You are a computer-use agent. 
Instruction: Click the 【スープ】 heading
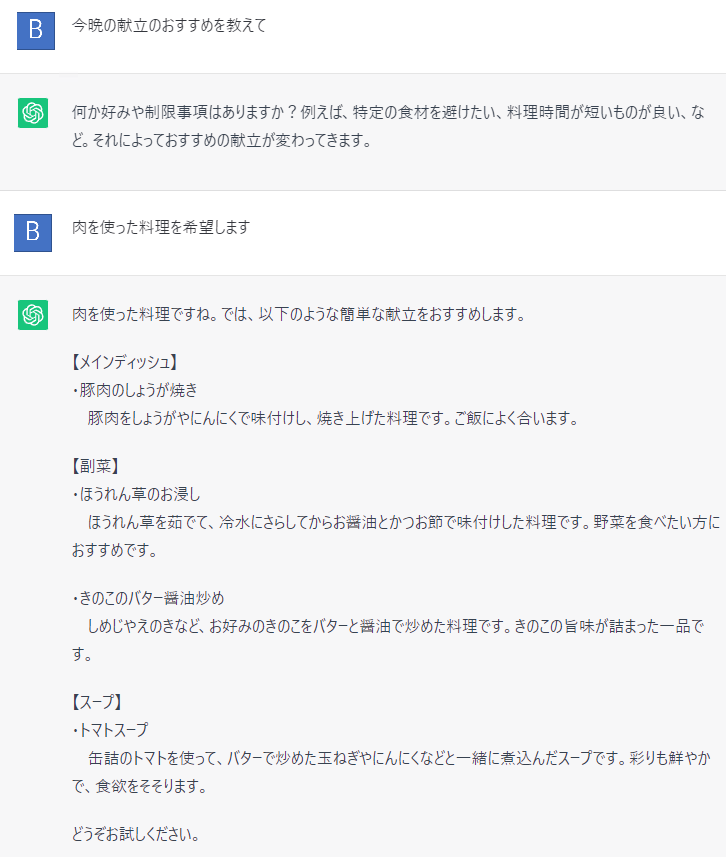pos(96,702)
